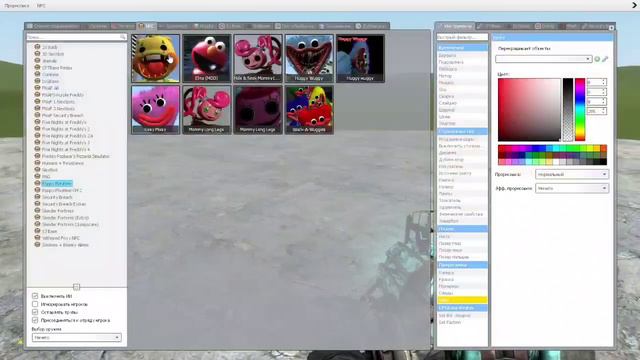640x360 pixels.
Task: Click the category icon beside Combine
Action: 37,74
